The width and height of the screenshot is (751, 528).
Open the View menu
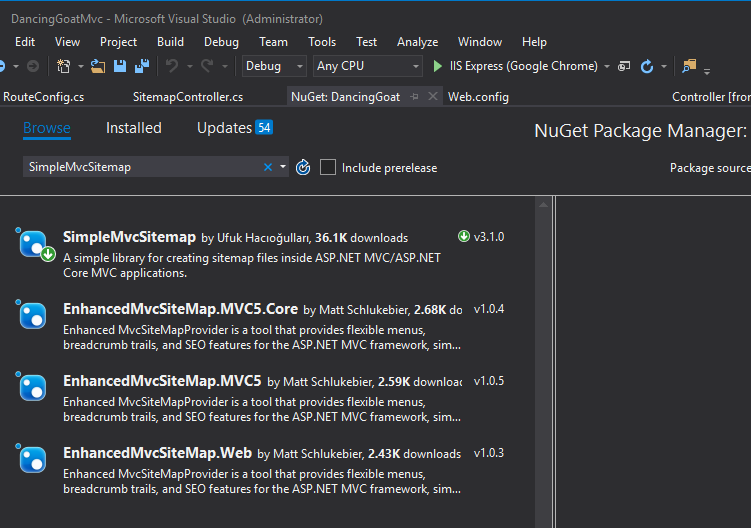pos(68,42)
